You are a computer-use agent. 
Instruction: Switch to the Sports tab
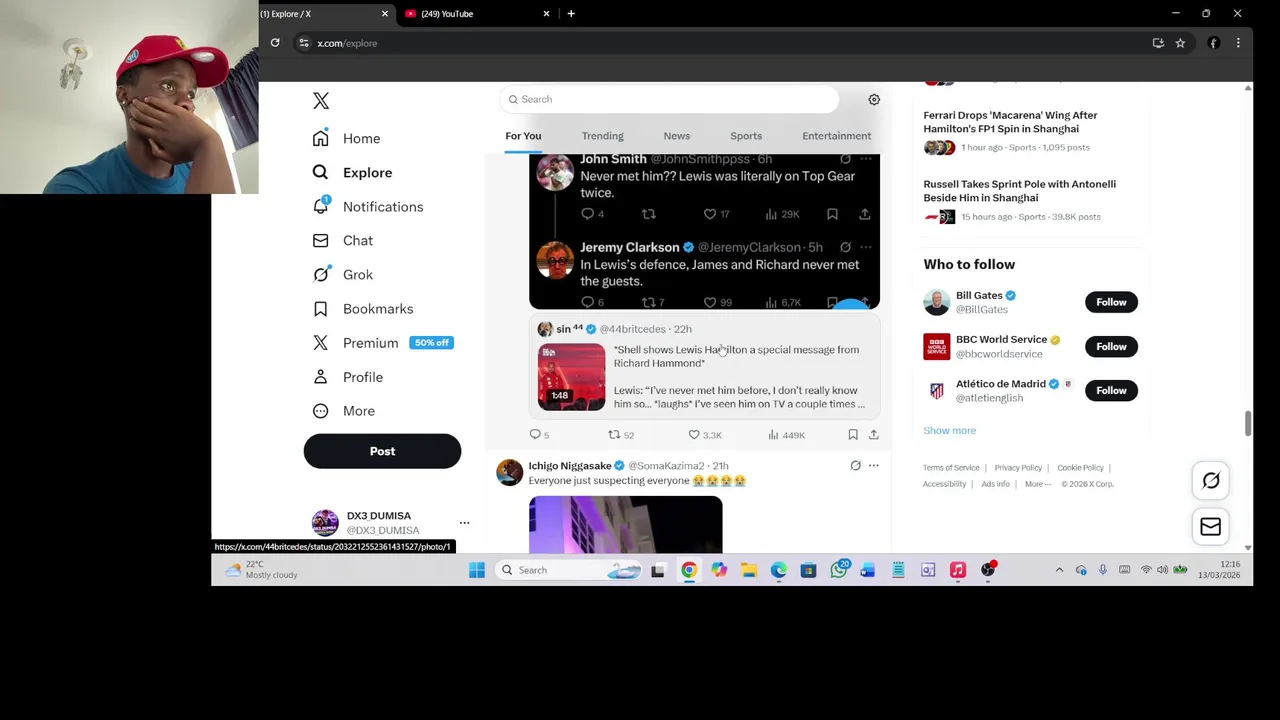pyautogui.click(x=746, y=136)
